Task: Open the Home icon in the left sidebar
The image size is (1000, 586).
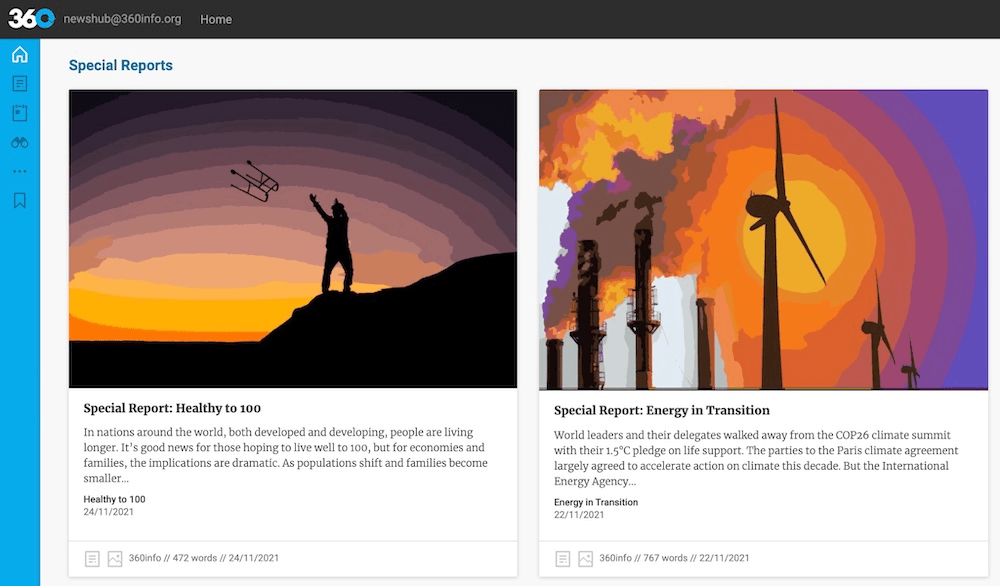Action: [x=19, y=54]
